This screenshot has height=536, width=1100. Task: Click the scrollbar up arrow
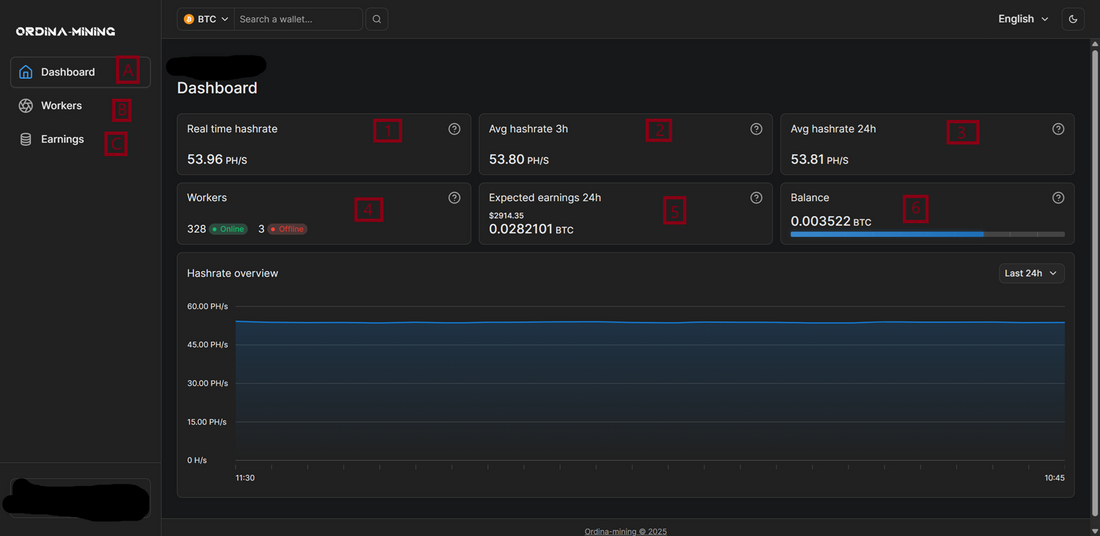pos(1094,44)
